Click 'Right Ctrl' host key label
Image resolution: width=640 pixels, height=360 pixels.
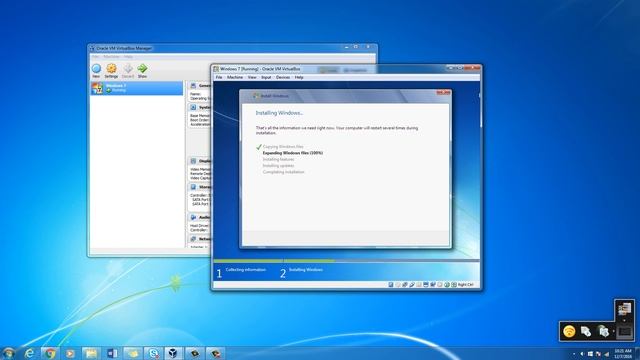465,284
